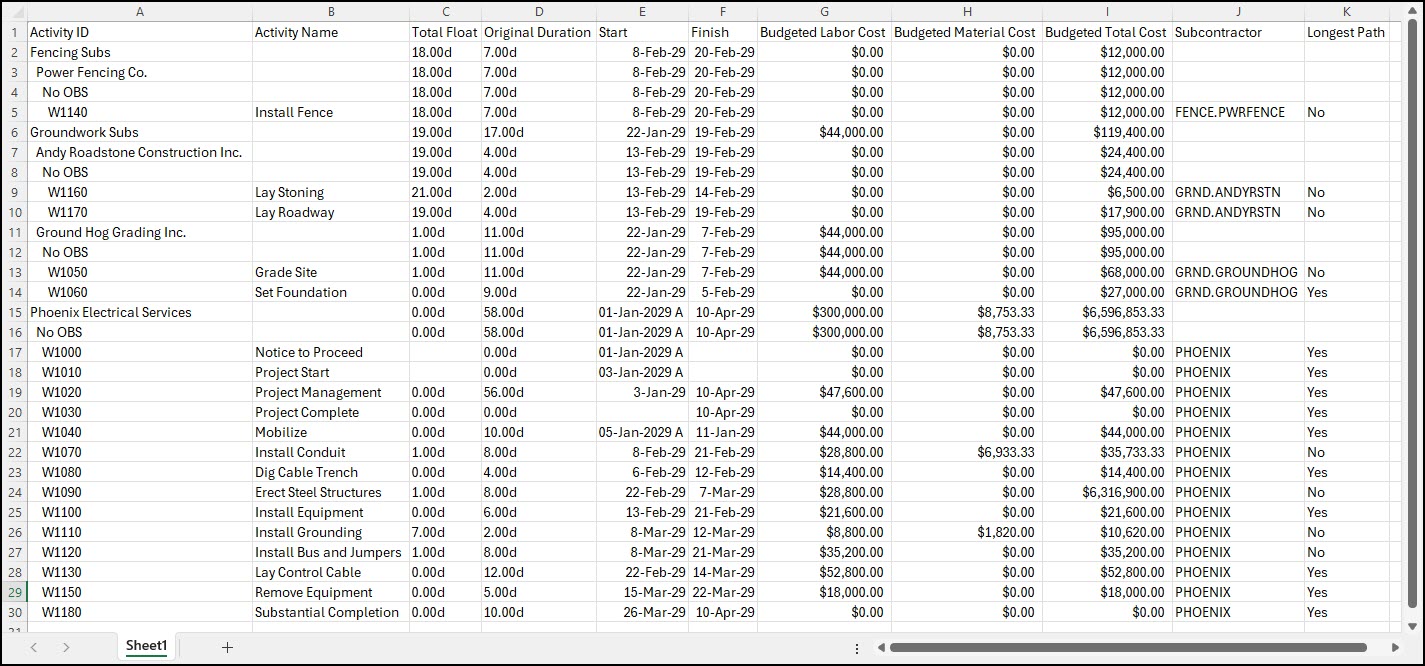
Task: Click horizontal scrollbar left arrow
Action: tap(881, 648)
